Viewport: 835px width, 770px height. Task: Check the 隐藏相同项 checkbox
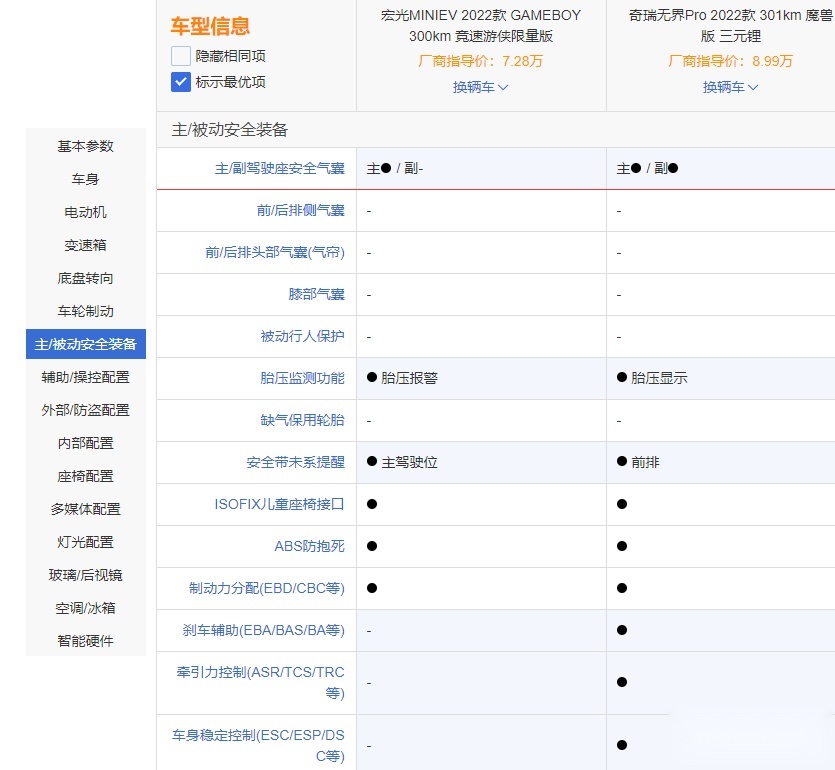[x=181, y=56]
